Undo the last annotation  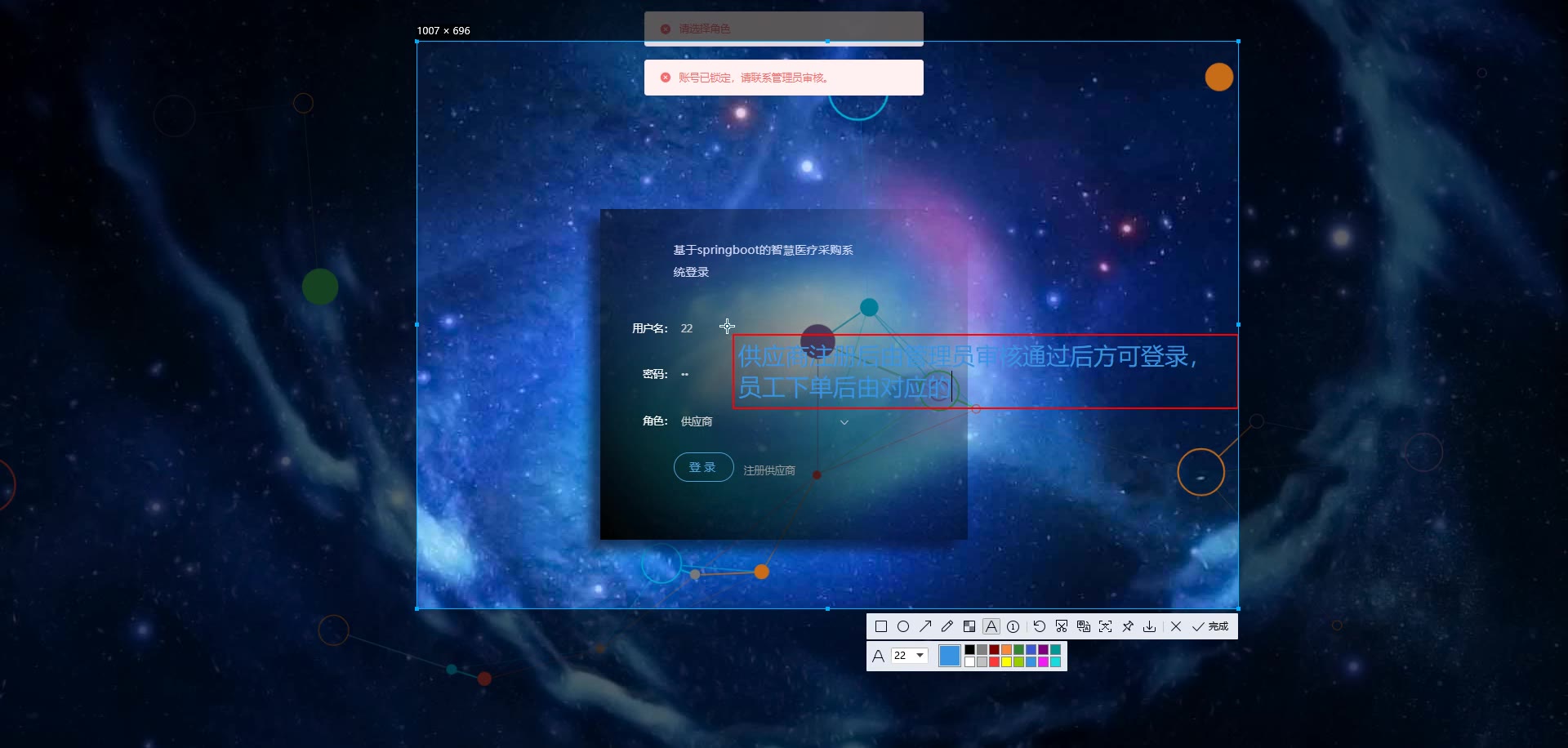tap(1040, 626)
